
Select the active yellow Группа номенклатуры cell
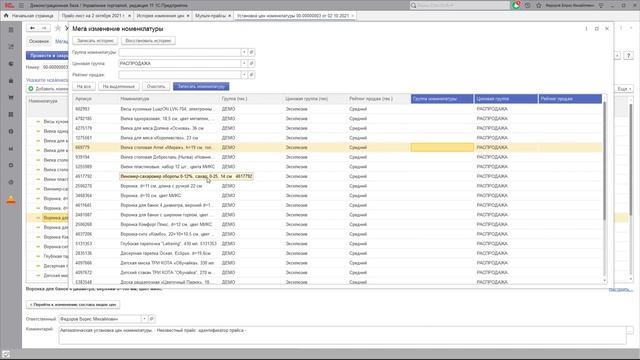coord(442,147)
